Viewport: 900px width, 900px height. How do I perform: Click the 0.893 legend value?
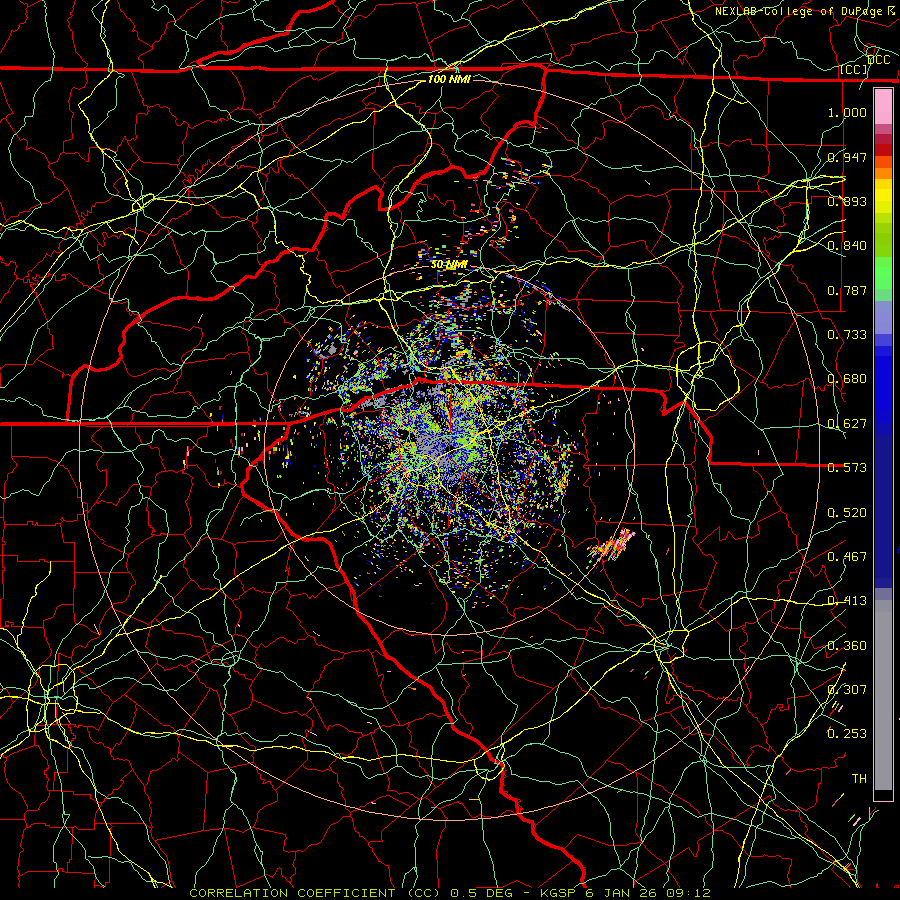point(847,201)
